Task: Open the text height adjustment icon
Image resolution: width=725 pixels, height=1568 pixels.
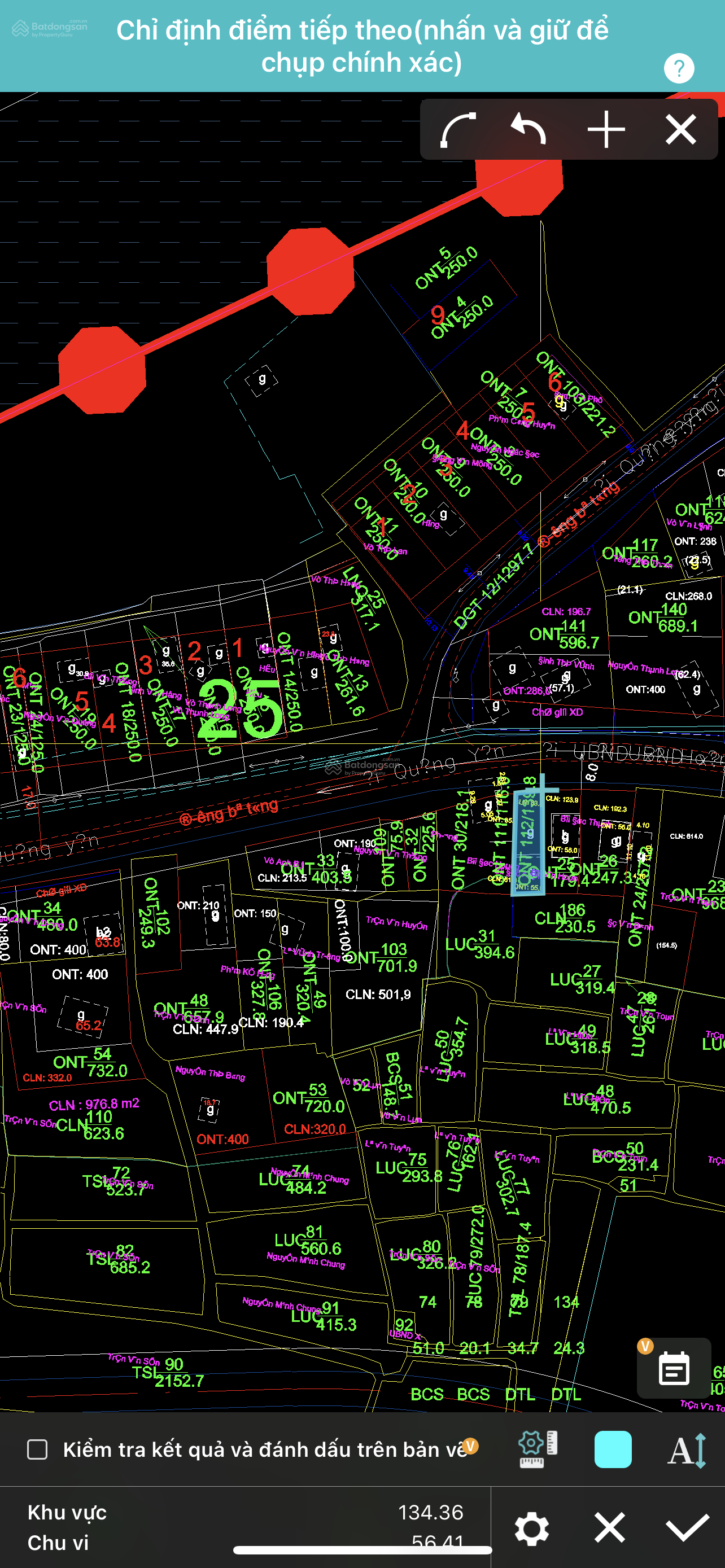Action: pyautogui.click(x=688, y=1449)
